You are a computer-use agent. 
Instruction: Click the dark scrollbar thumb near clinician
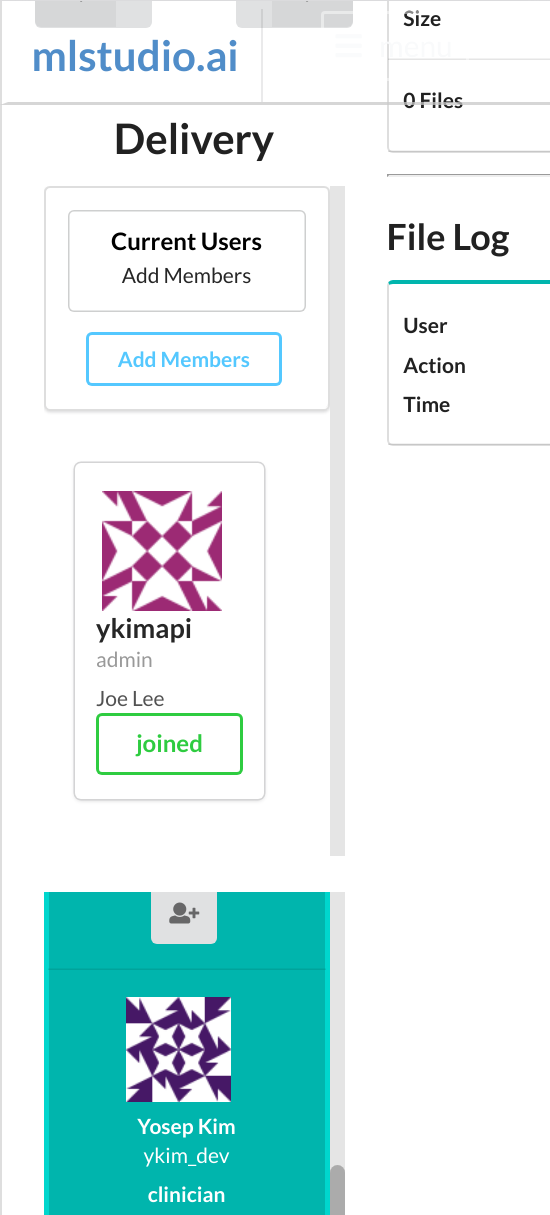[x=338, y=1190]
